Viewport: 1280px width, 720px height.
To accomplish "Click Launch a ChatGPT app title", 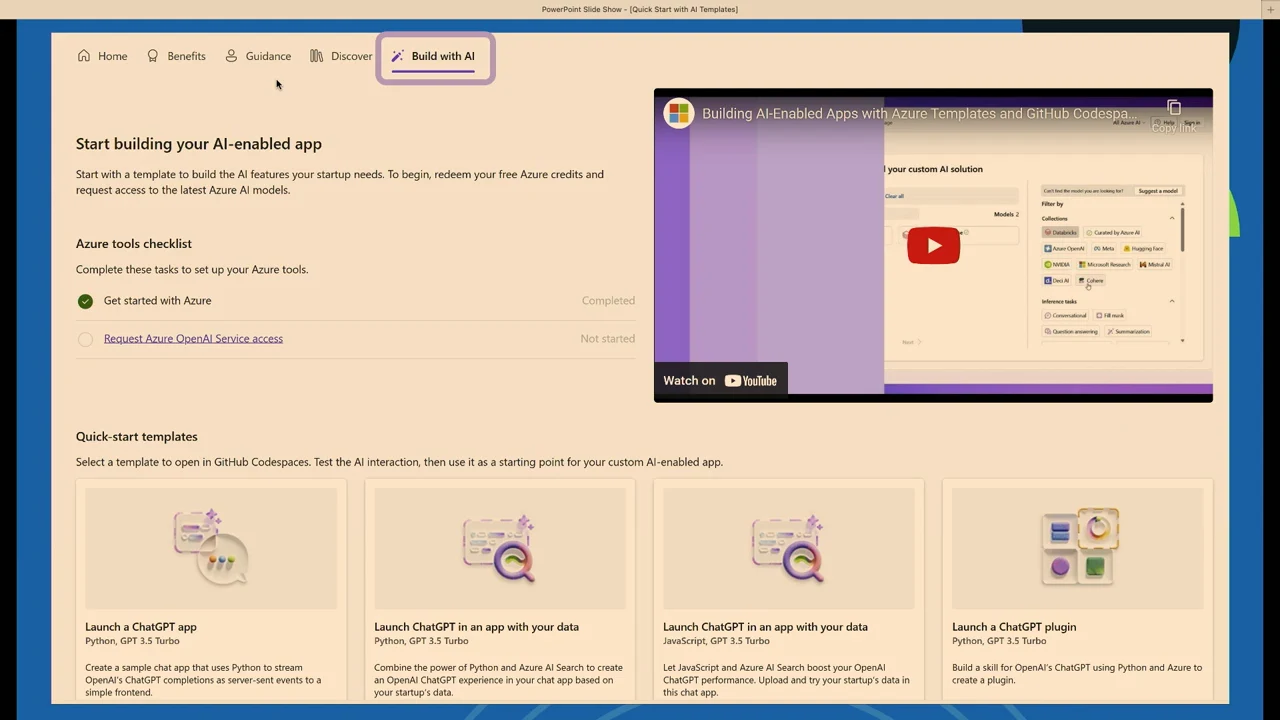I will 141,627.
